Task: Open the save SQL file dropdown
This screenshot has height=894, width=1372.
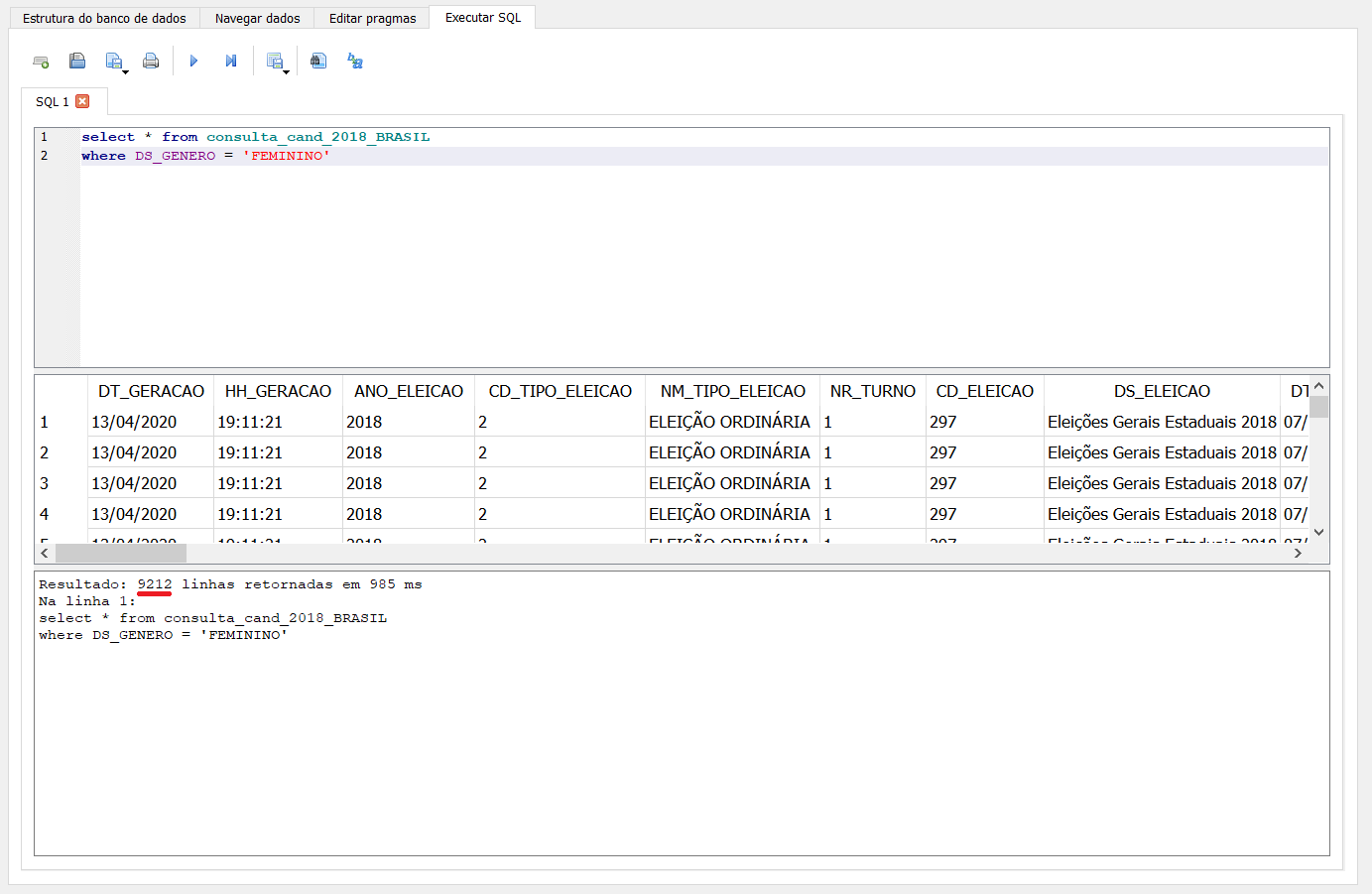Action: pyautogui.click(x=125, y=71)
